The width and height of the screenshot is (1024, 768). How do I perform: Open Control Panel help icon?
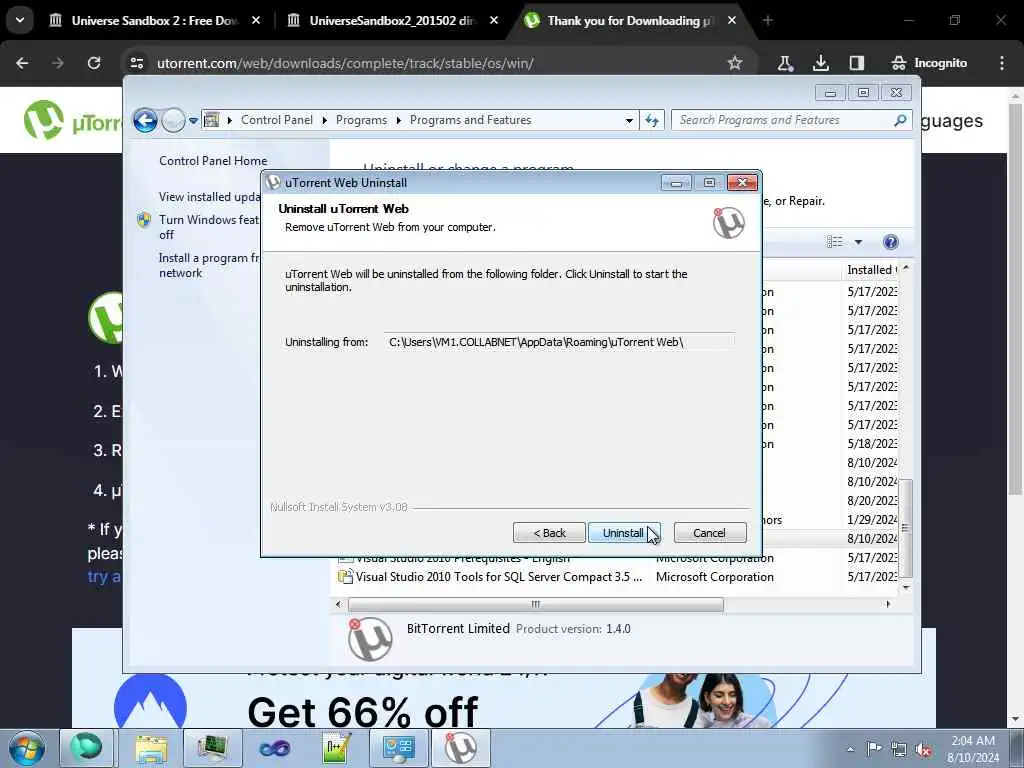(890, 242)
